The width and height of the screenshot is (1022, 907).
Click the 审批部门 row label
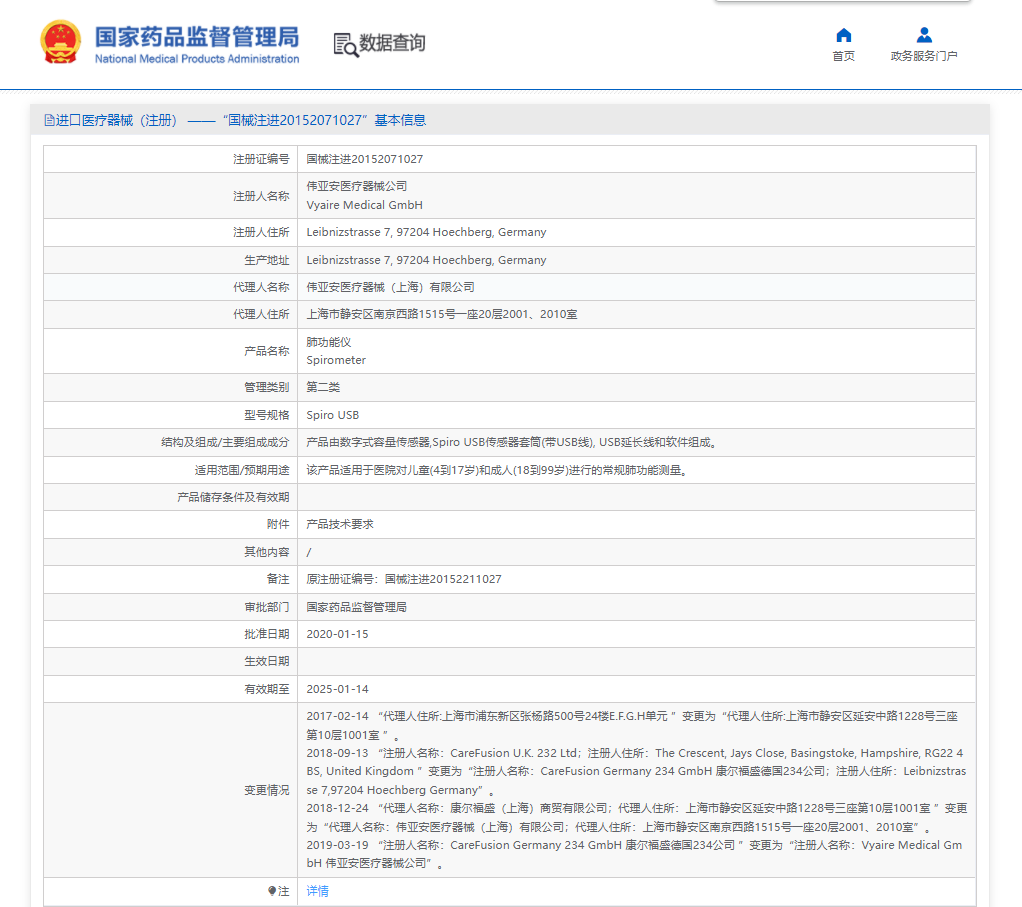point(267,607)
